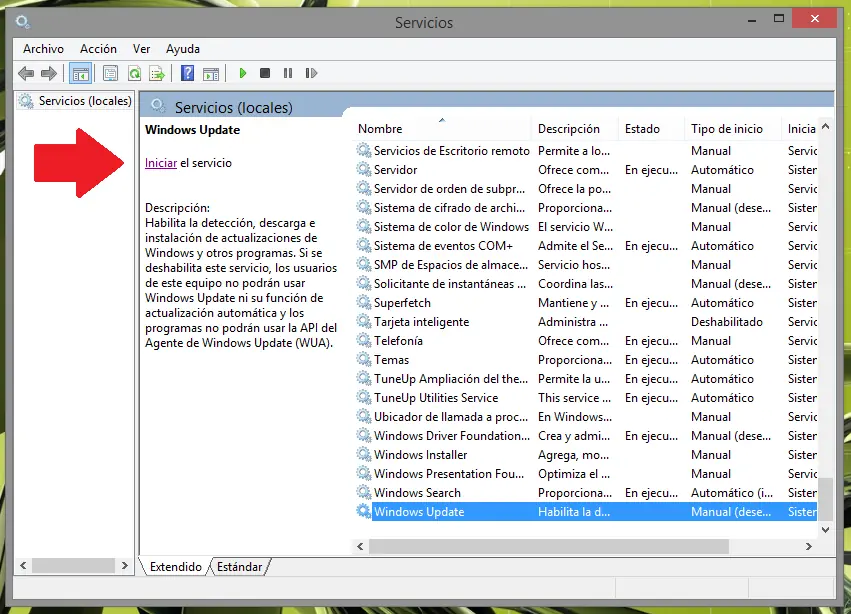
Task: Click the list's horizontal scrollbar left arrow
Action: point(360,547)
